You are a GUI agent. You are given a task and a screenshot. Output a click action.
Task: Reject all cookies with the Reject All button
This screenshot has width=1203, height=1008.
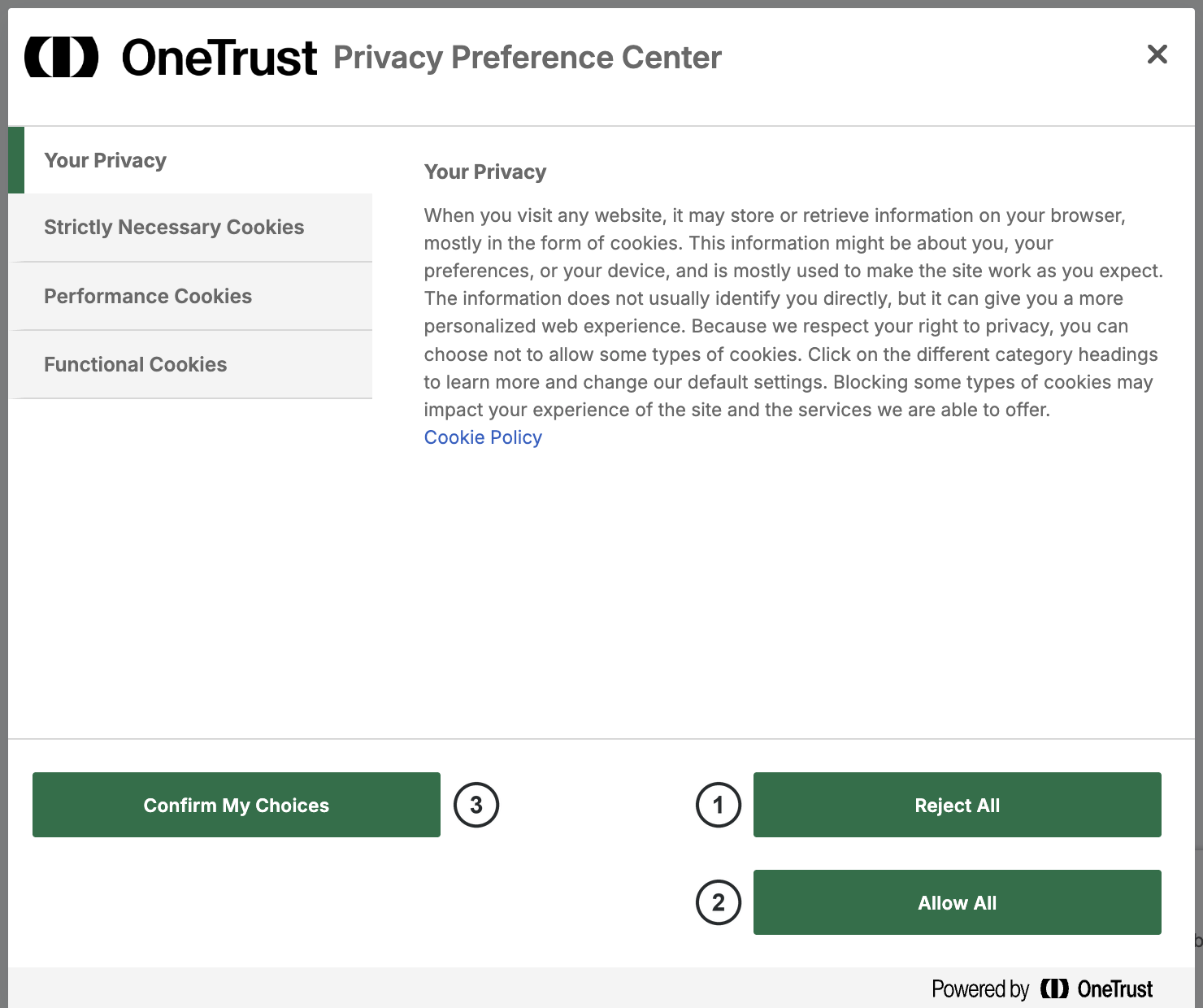pyautogui.click(x=958, y=805)
